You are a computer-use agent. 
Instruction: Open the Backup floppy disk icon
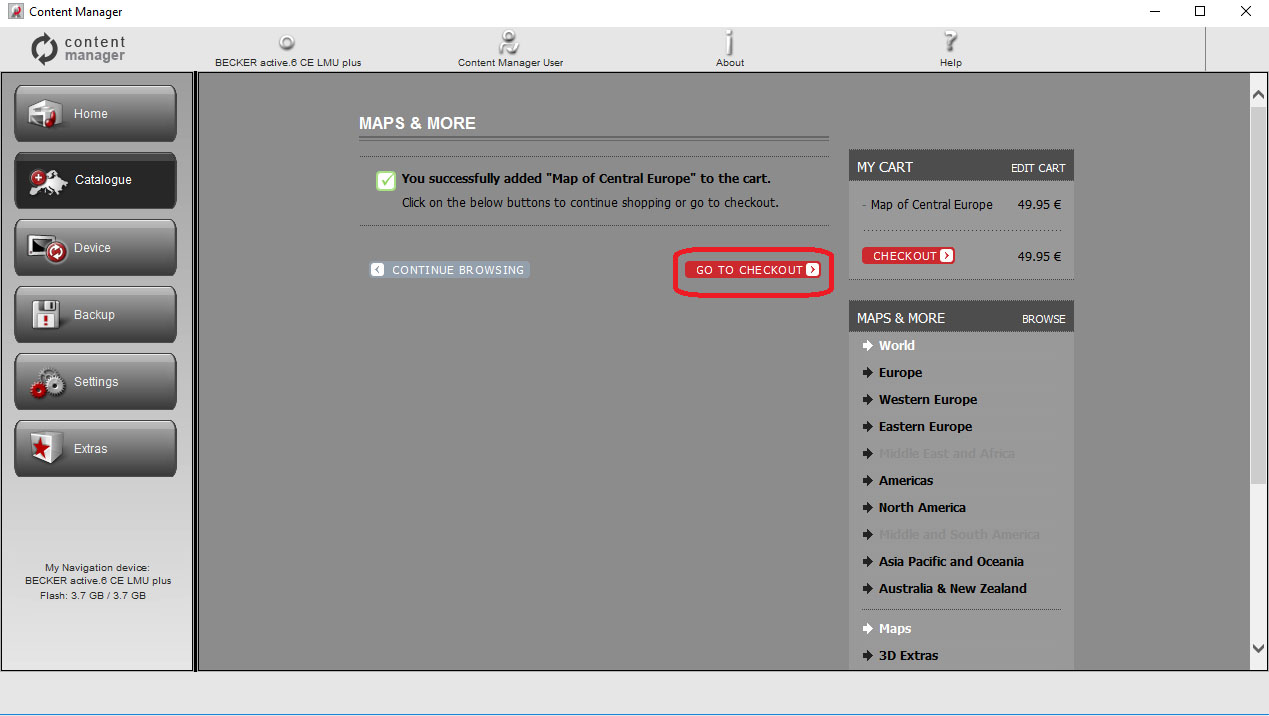(47, 315)
